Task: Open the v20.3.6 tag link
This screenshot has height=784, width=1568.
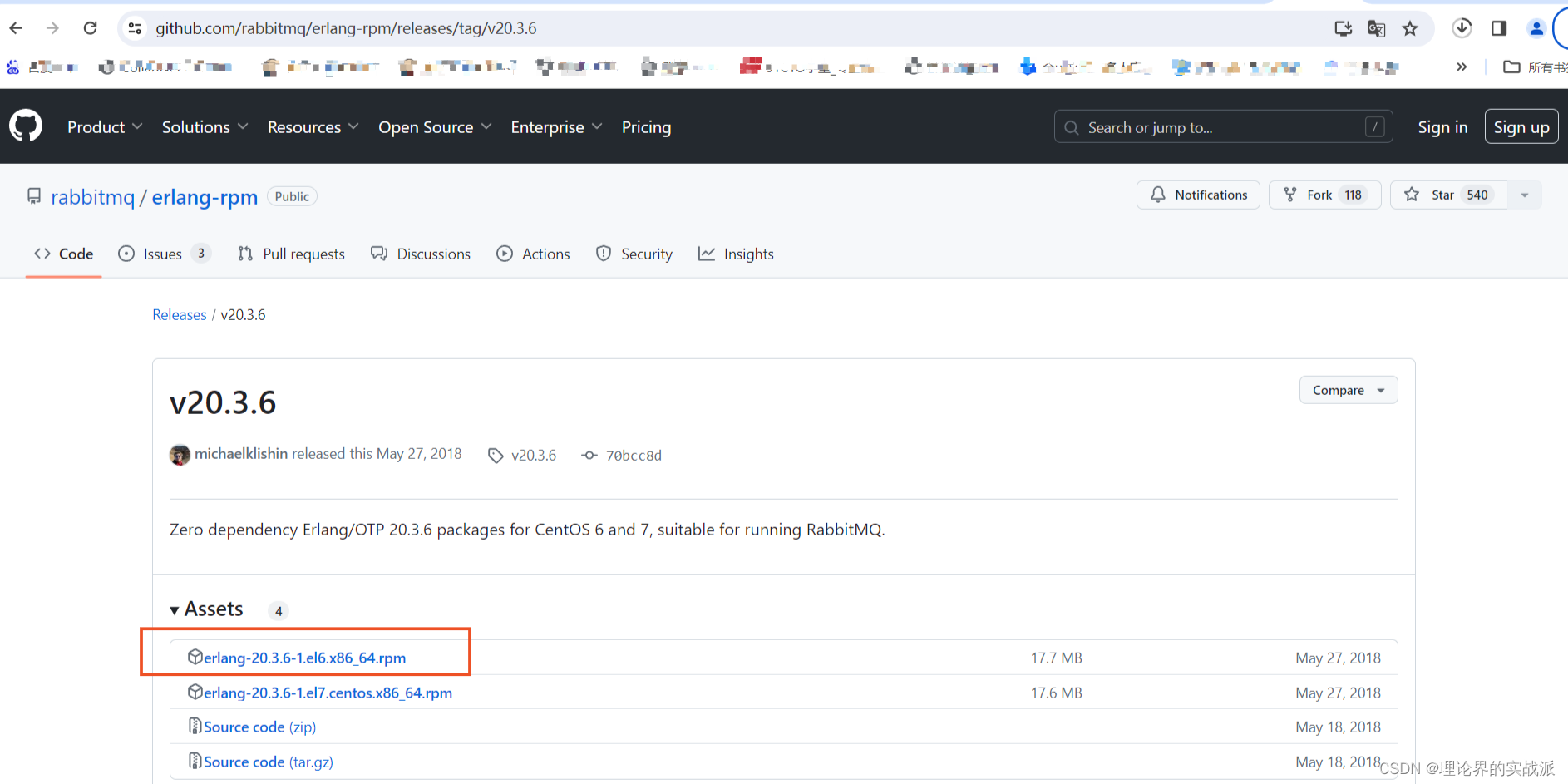Action: 523,455
